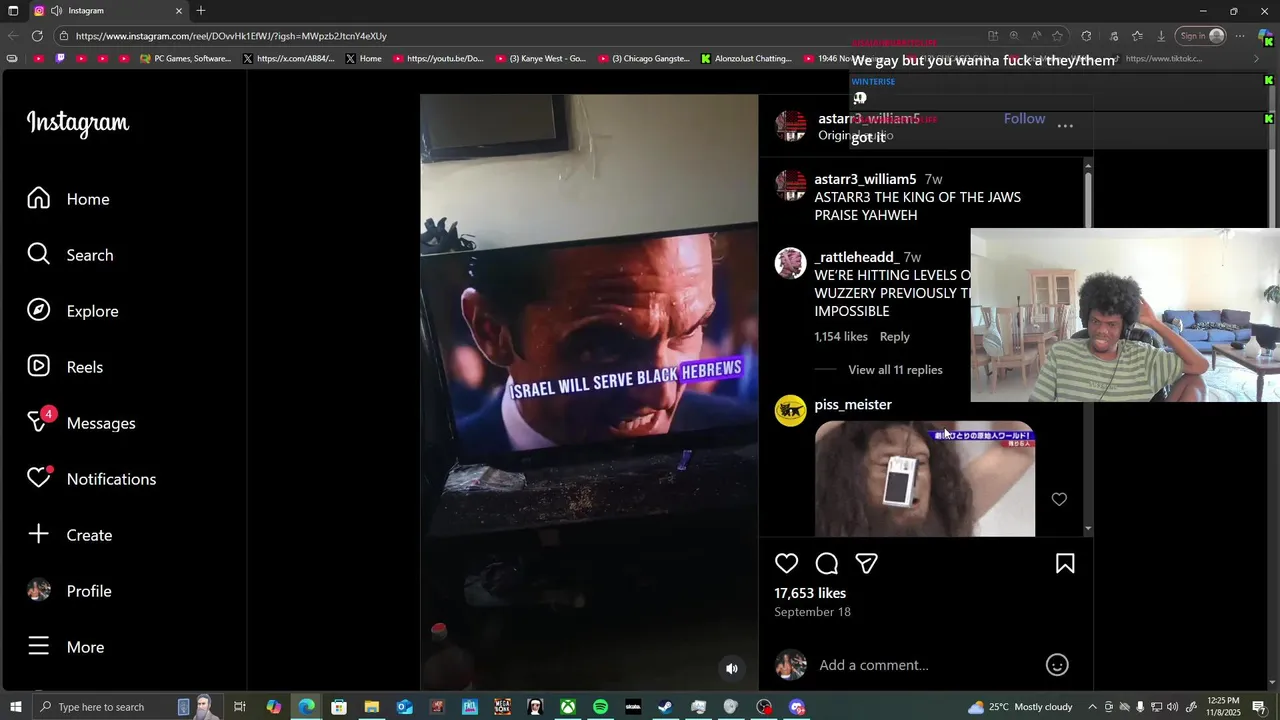Open the _rattleheadd_ username link
This screenshot has height=720, width=1280.
856,257
